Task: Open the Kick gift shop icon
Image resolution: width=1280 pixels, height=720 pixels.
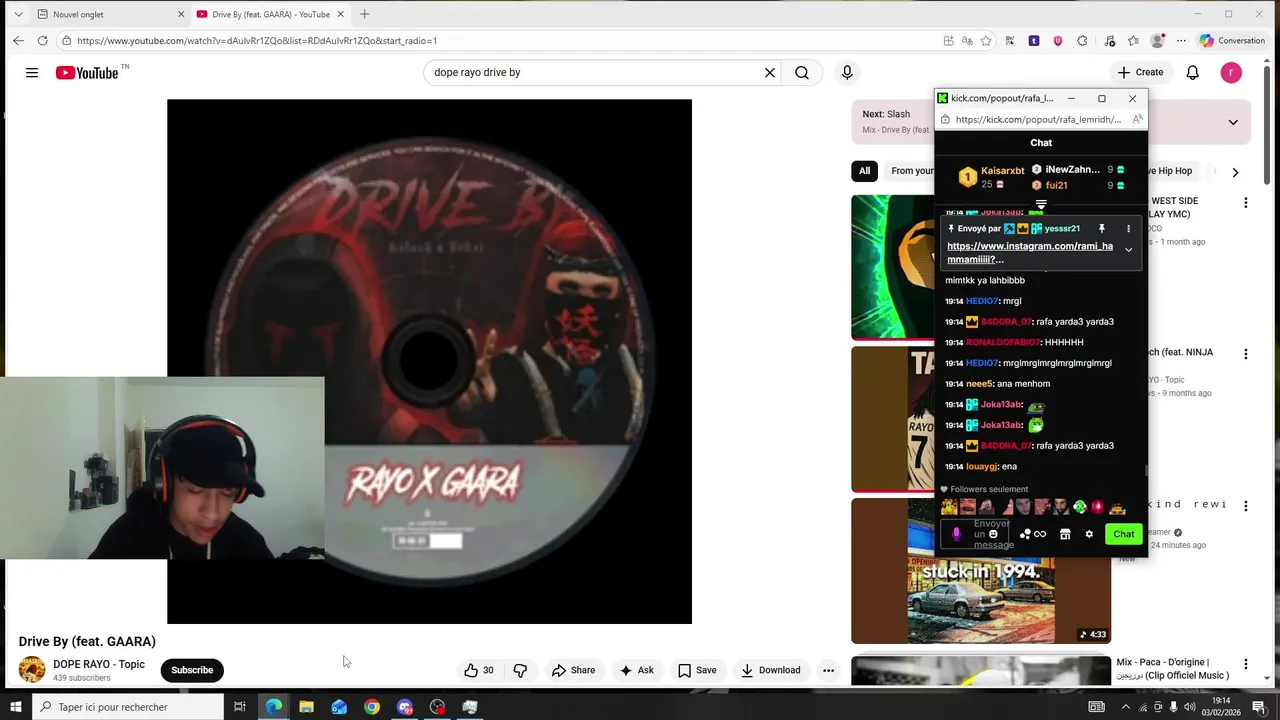Action: (1065, 534)
